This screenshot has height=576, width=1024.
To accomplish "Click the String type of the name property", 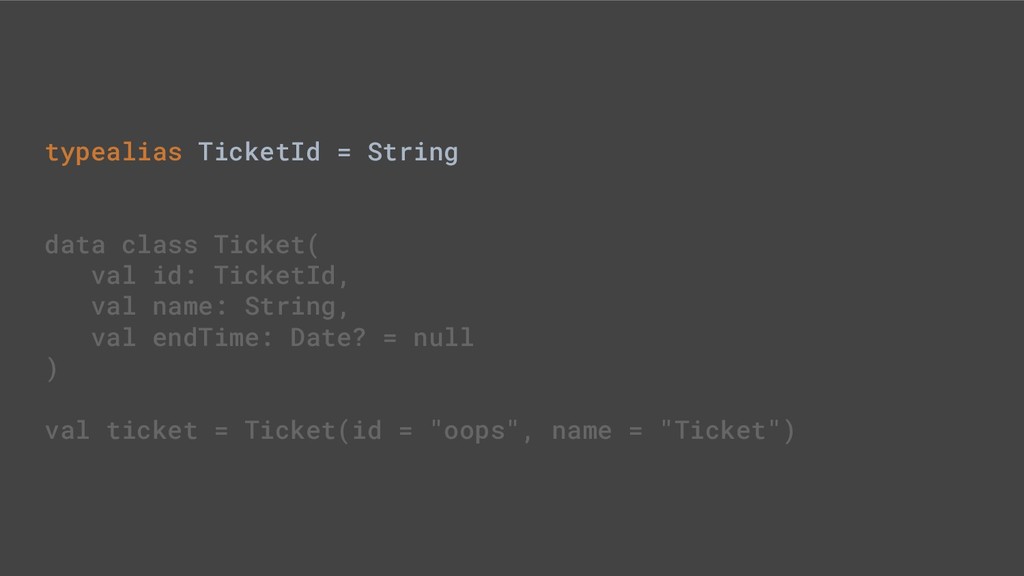I will click(289, 307).
